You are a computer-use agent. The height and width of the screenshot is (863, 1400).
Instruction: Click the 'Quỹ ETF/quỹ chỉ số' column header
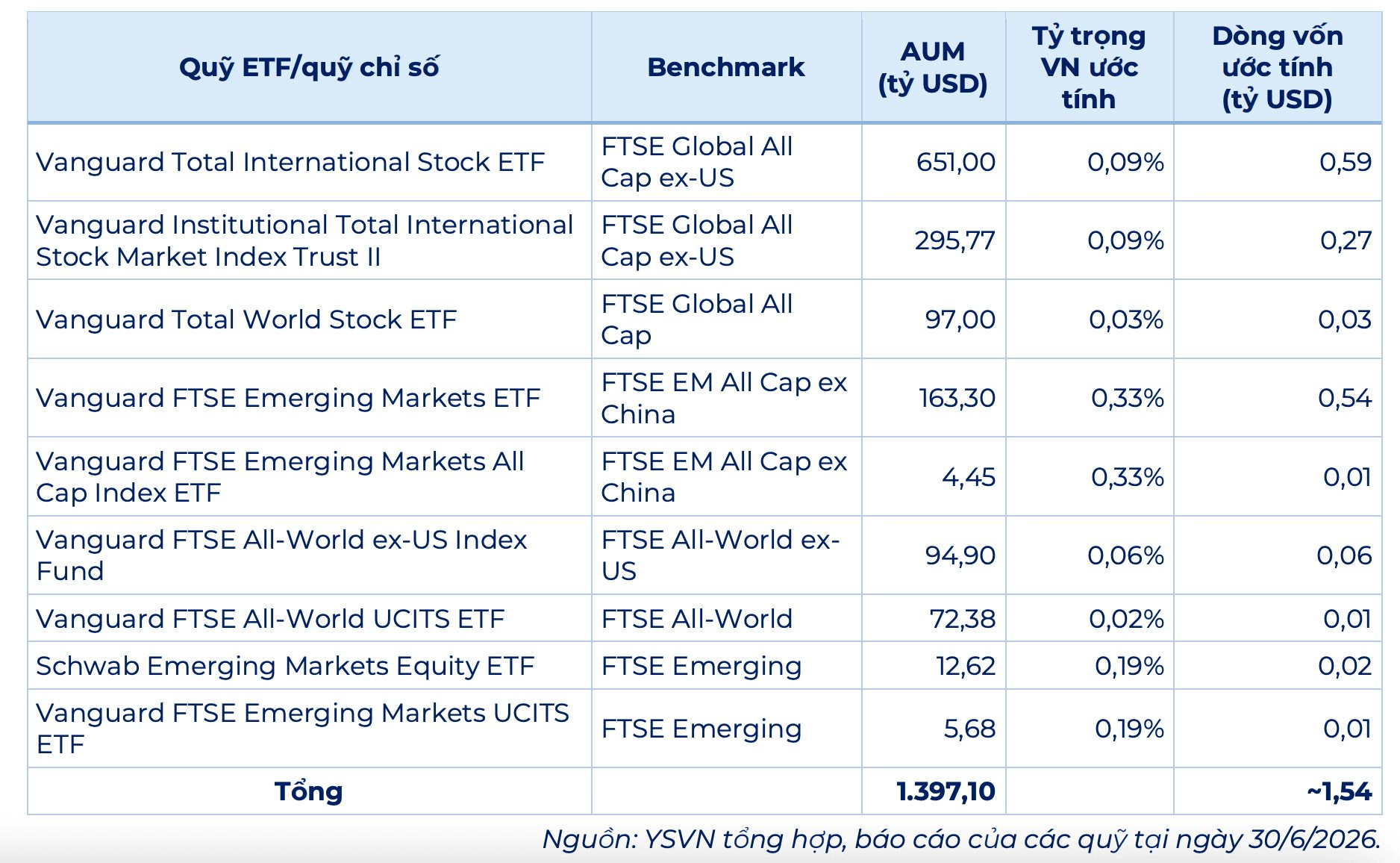pyautogui.click(x=309, y=67)
